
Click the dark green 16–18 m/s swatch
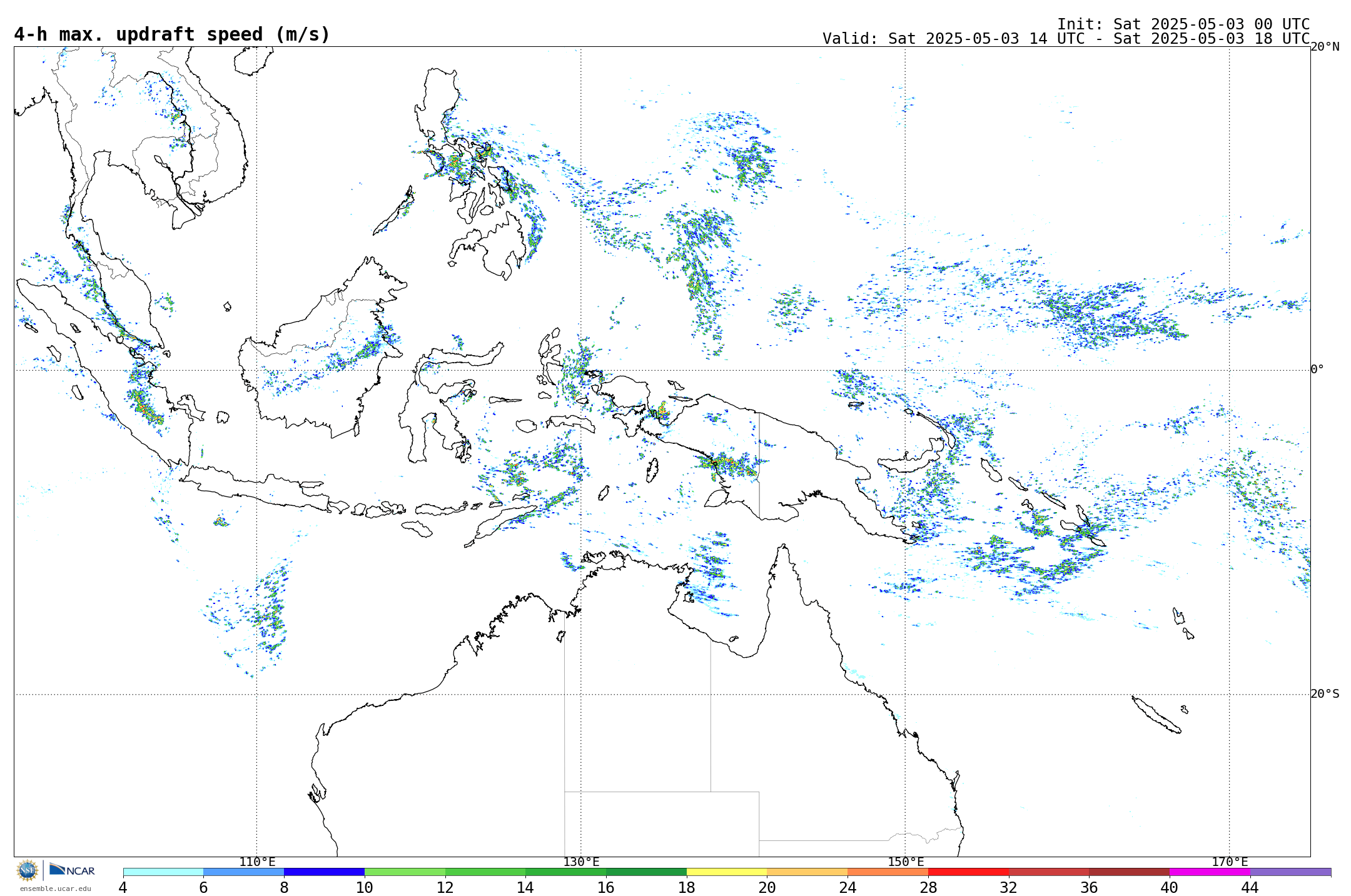646,872
